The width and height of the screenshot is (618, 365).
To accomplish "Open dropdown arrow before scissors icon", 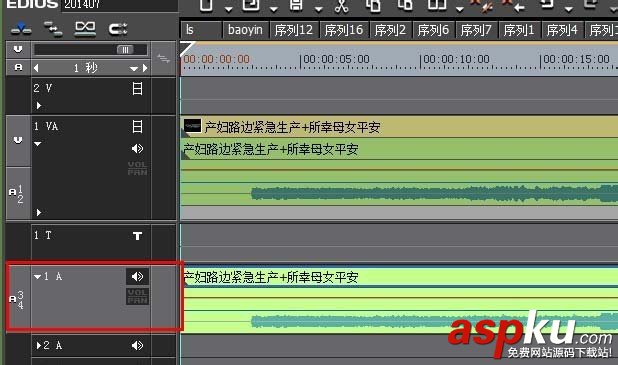I will [x=318, y=9].
